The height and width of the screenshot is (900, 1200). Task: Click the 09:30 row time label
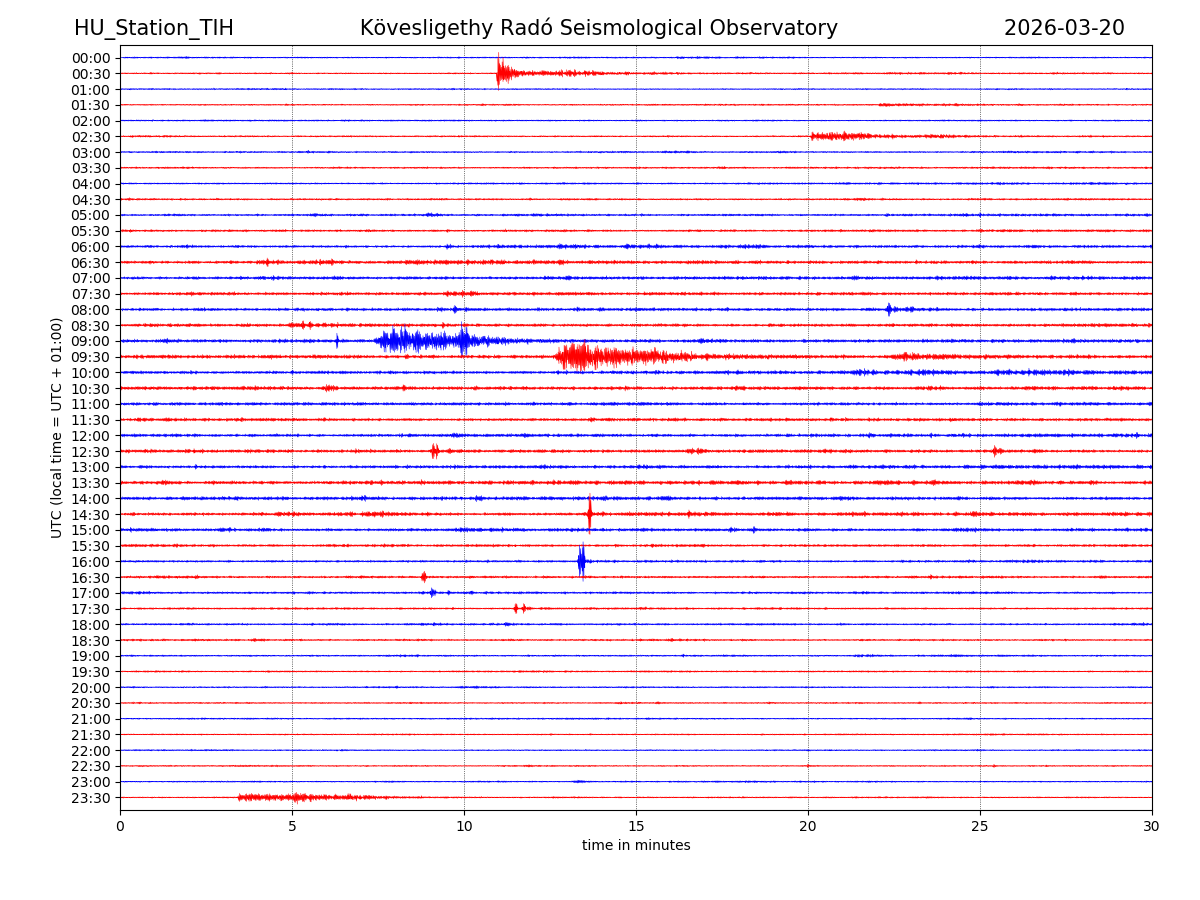[x=91, y=357]
